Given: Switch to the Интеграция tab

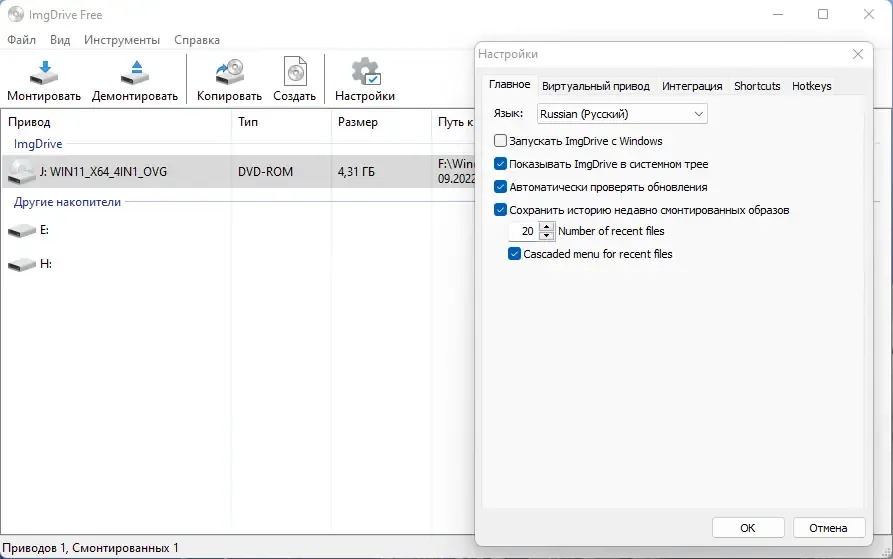Looking at the screenshot, I should (x=692, y=86).
